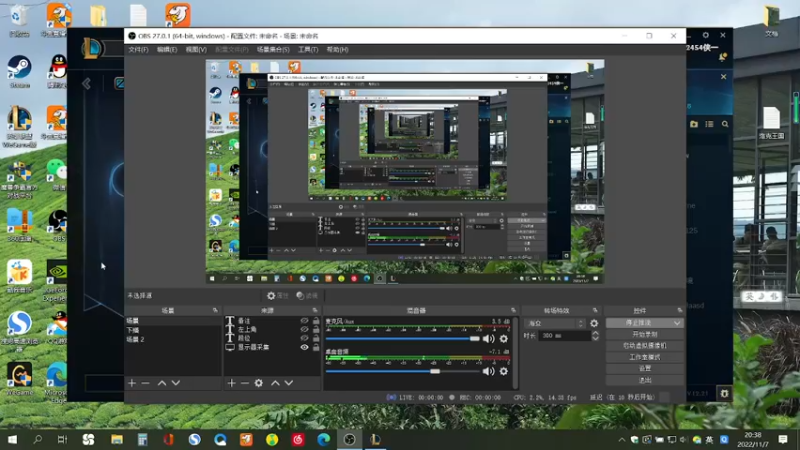Open File Explorer from taskbar
The image size is (800, 450).
[x=117, y=439]
